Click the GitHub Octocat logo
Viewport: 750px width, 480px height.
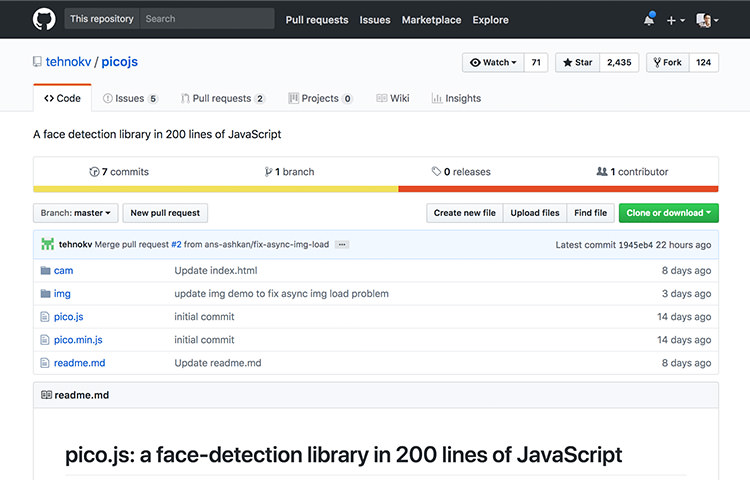[x=43, y=19]
